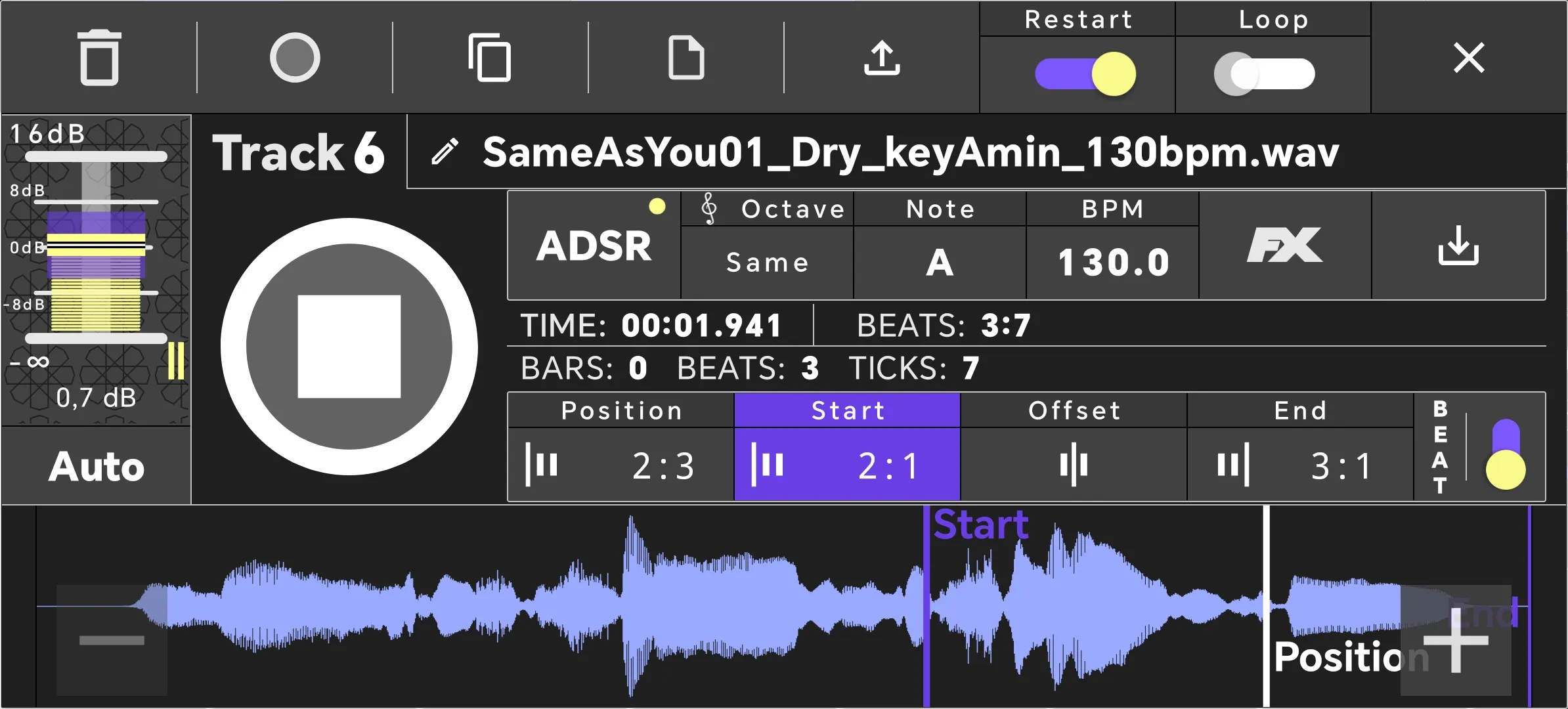The image size is (1568, 709).
Task: Open the FX effects panel
Action: tap(1284, 246)
